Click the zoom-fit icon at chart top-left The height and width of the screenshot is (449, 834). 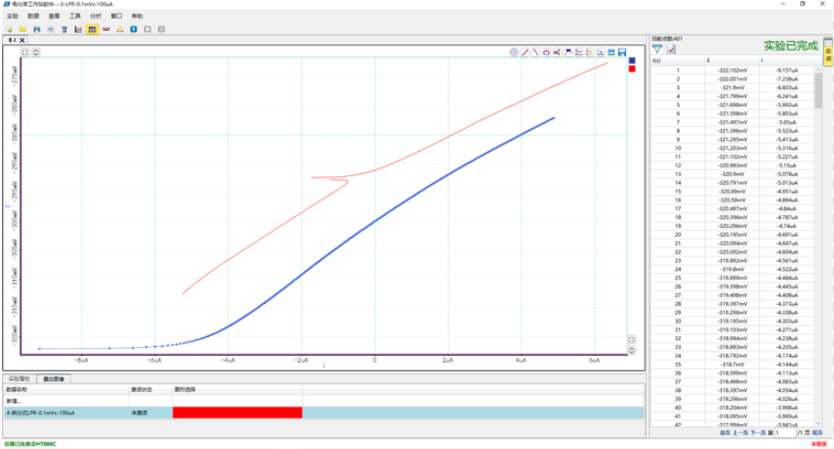25,52
